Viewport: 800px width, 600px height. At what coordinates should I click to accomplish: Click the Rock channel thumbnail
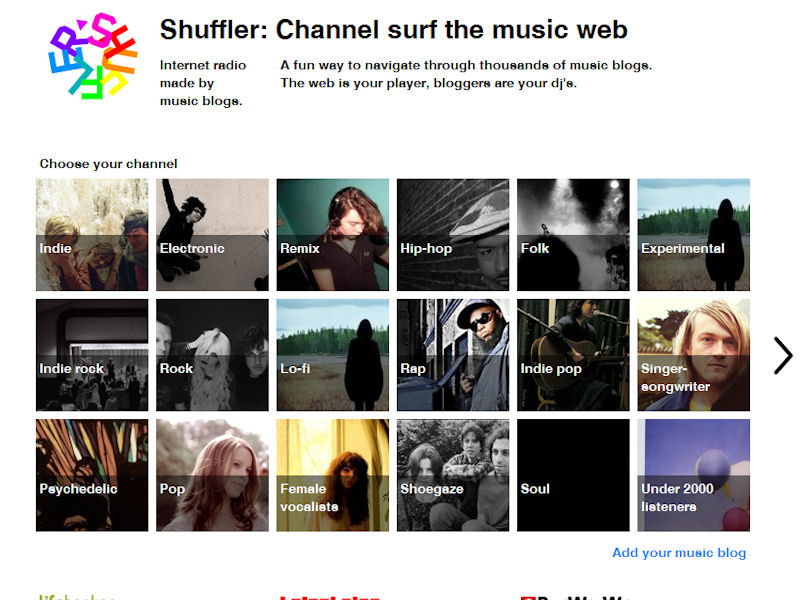point(212,355)
